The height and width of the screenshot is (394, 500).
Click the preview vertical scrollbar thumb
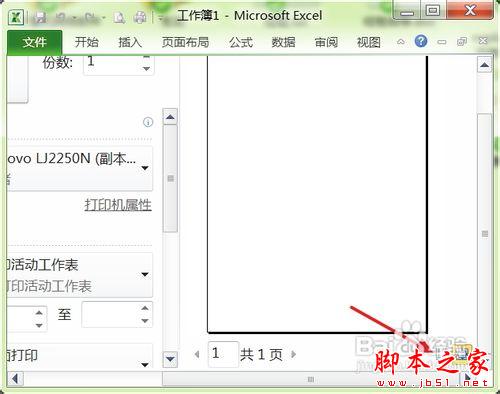point(485,233)
